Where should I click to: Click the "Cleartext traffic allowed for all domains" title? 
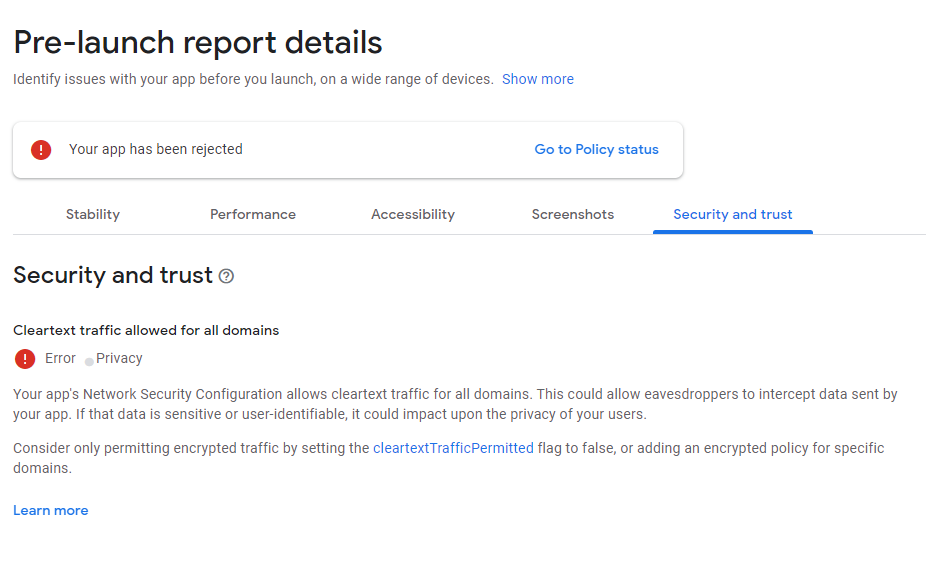coord(146,330)
